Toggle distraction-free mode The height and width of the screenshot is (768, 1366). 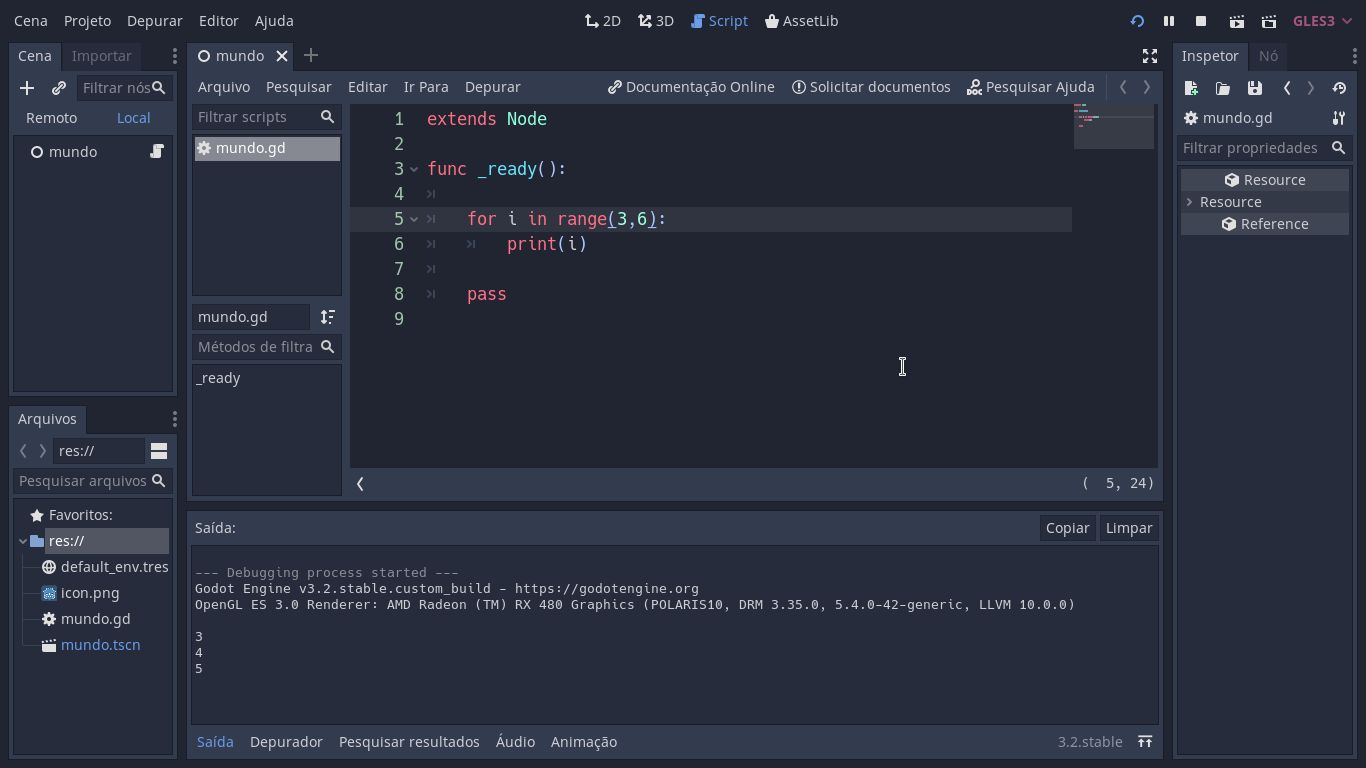1150,56
